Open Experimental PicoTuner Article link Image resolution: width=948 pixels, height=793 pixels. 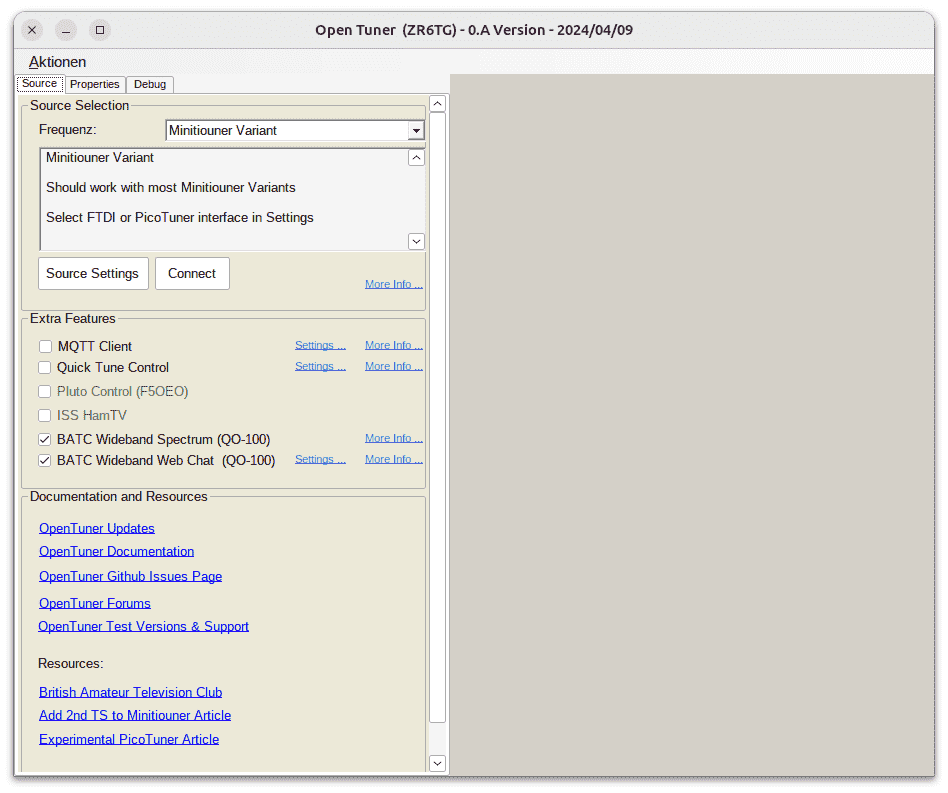click(x=129, y=739)
